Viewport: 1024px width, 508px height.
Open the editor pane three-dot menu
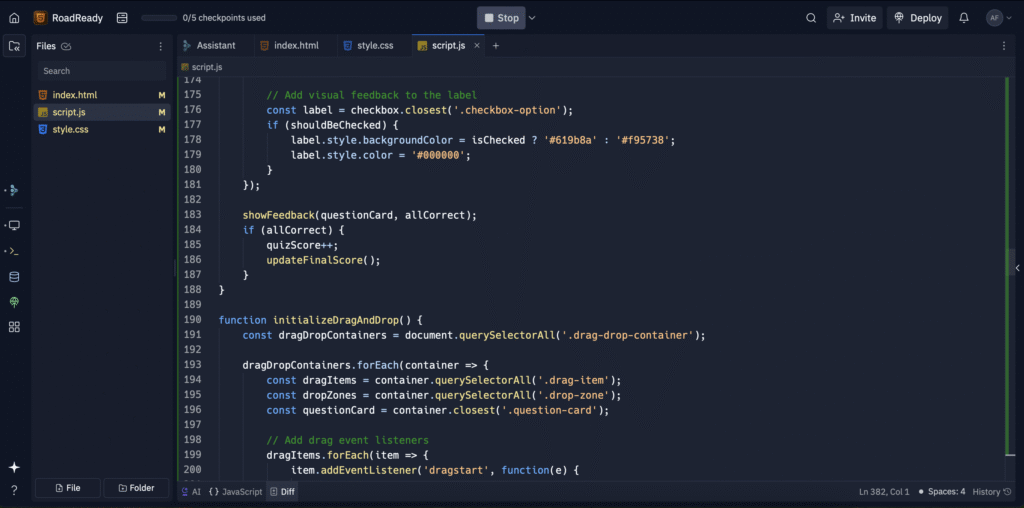(1004, 46)
